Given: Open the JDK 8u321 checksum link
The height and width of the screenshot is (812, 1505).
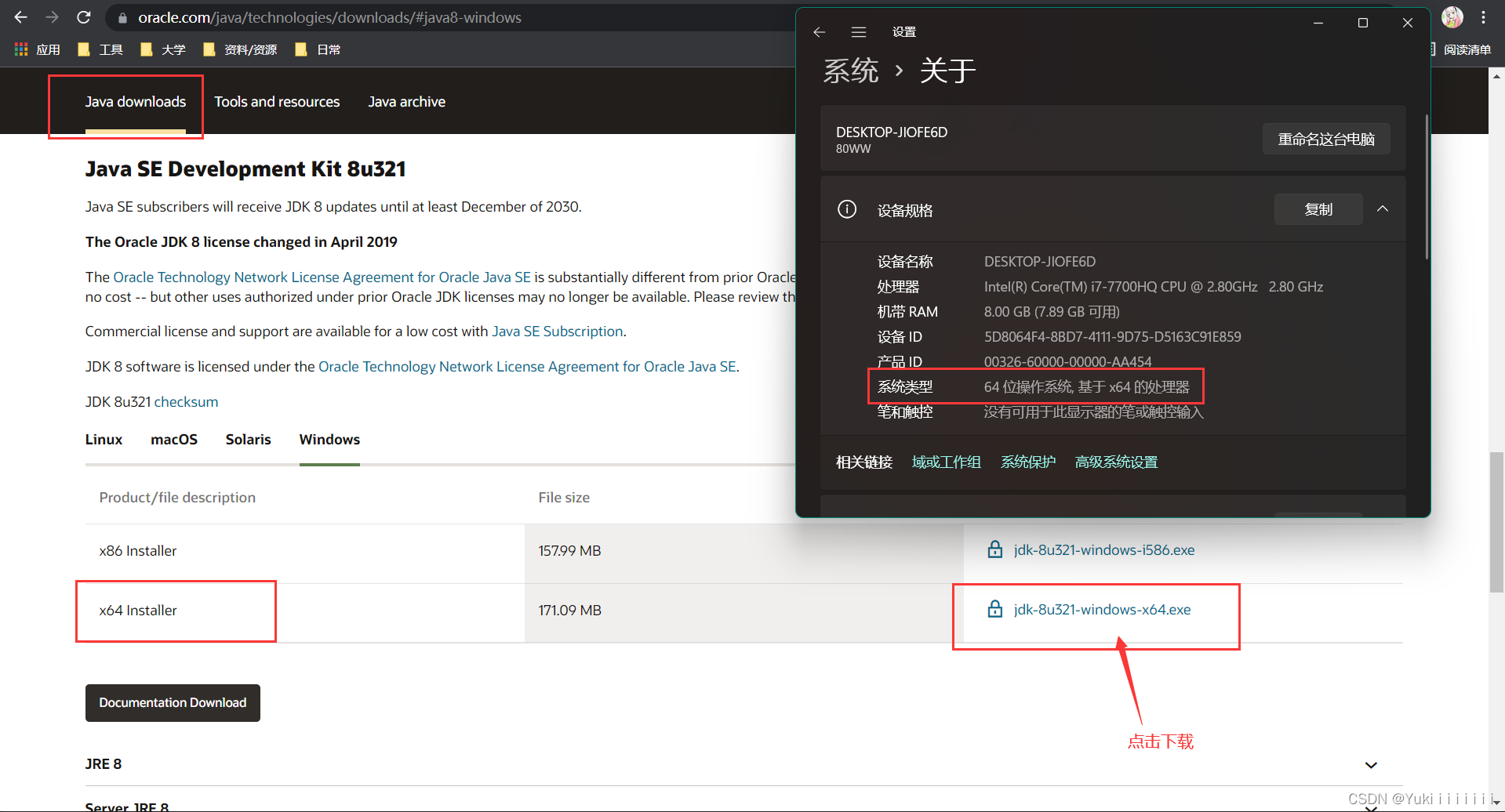Looking at the screenshot, I should [x=186, y=402].
